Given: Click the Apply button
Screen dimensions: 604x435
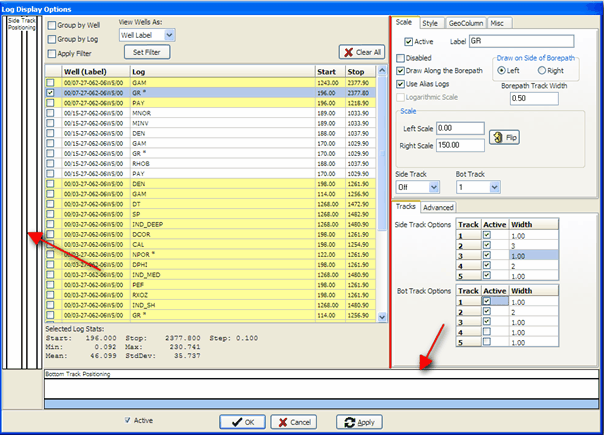Looking at the screenshot, I should (359, 422).
